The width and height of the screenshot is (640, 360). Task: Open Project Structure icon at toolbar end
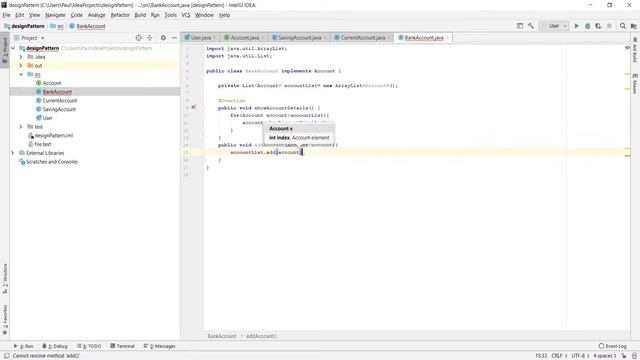(x=633, y=26)
